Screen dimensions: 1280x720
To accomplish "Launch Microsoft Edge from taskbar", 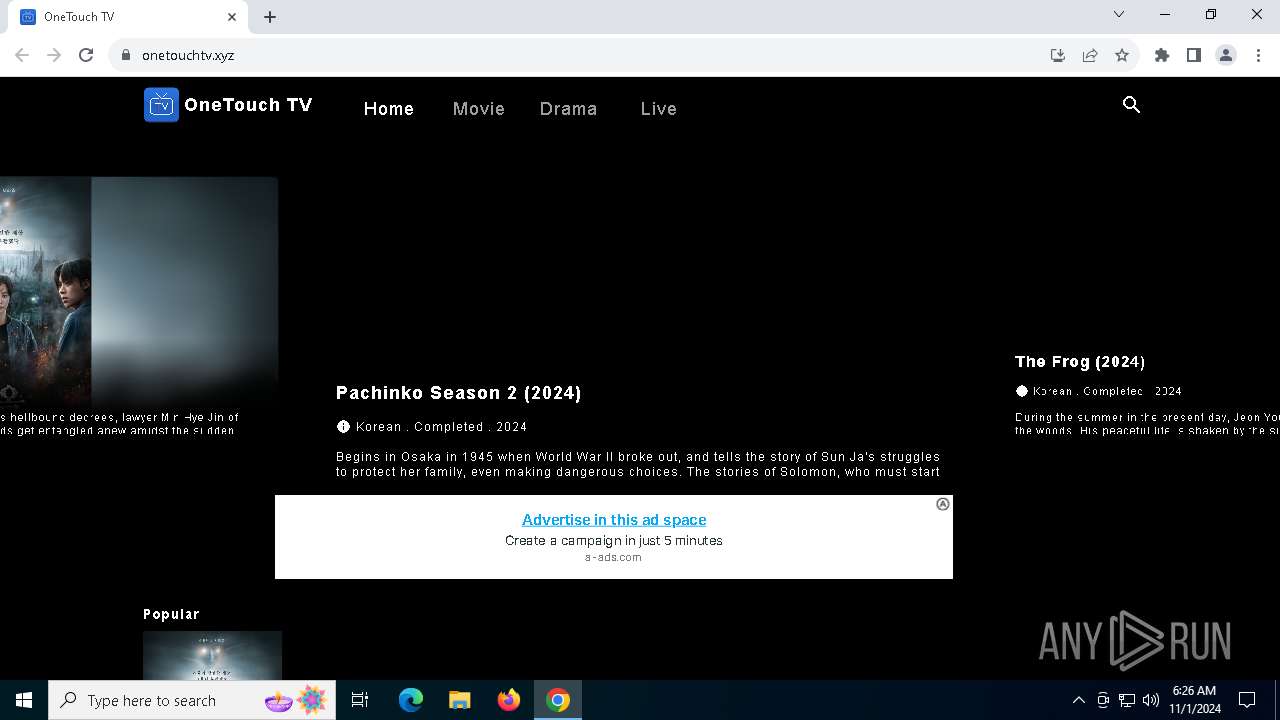I will [411, 700].
